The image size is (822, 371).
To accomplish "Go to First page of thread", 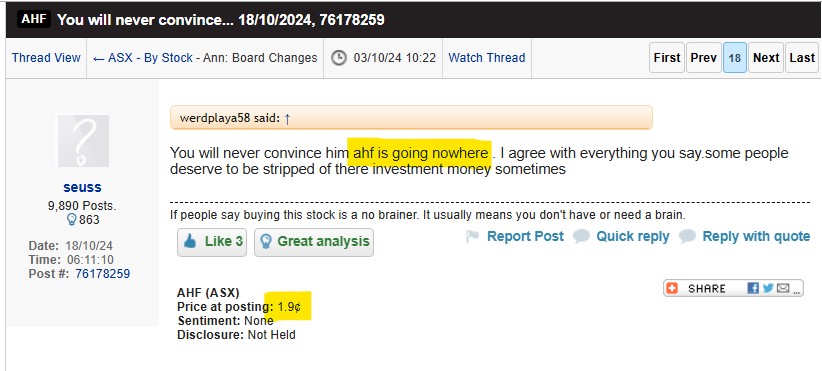I will 667,58.
